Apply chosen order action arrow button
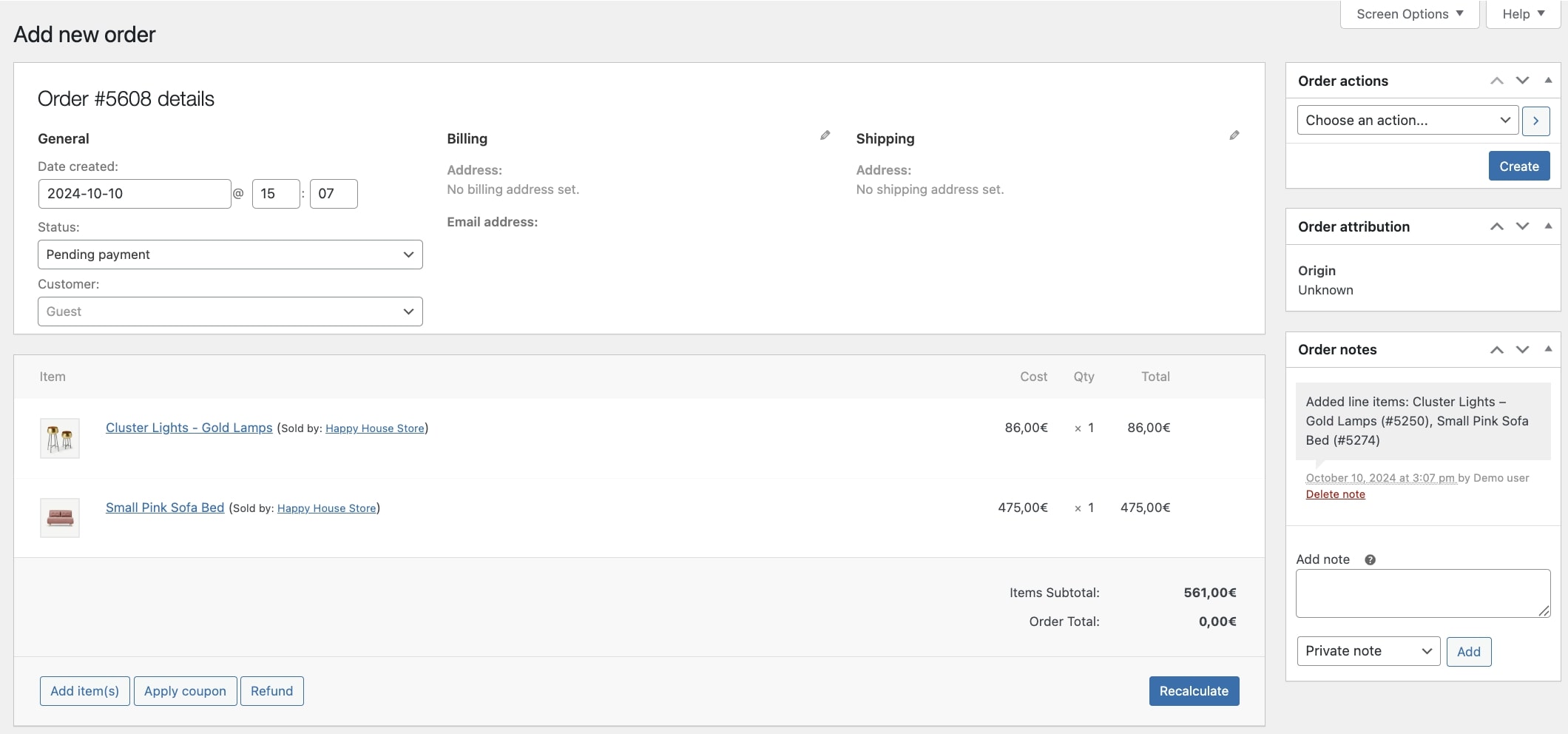This screenshot has width=1568, height=734. (x=1536, y=121)
